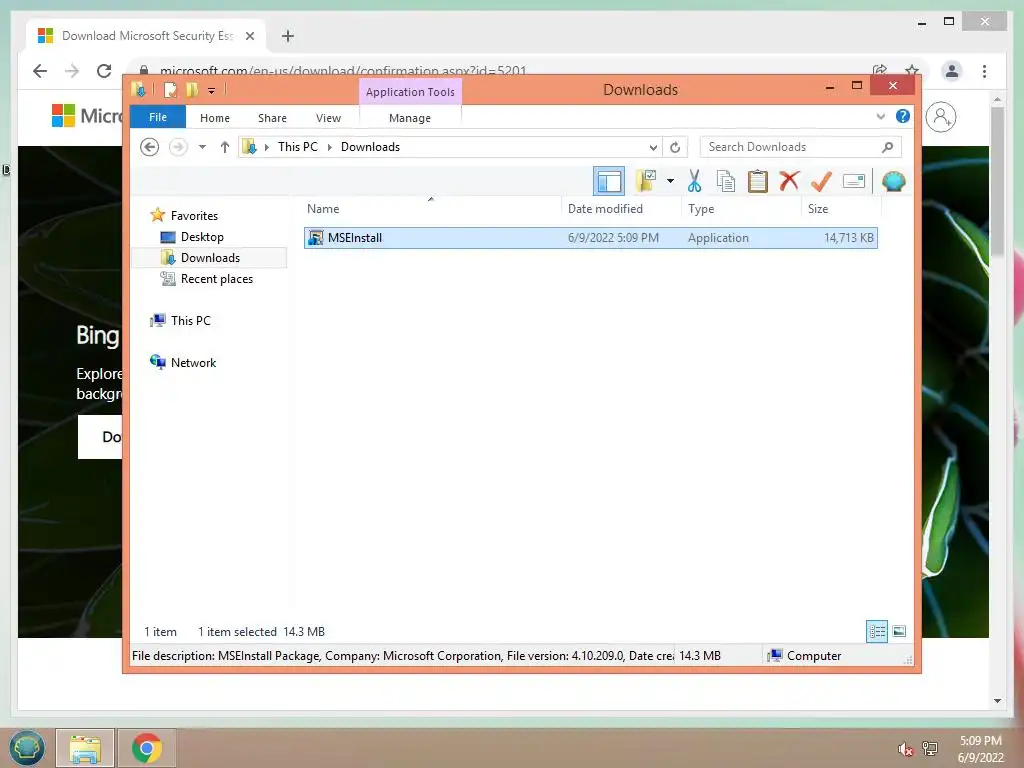
Task: Expand the ribbon with the chevron
Action: pos(880,116)
